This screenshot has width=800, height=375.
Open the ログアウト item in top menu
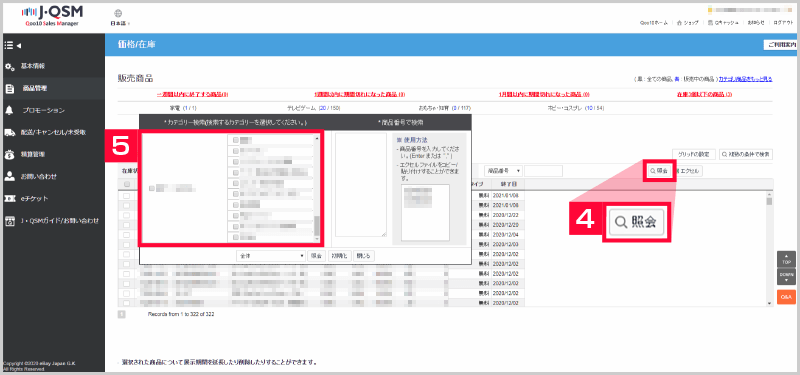click(x=783, y=23)
